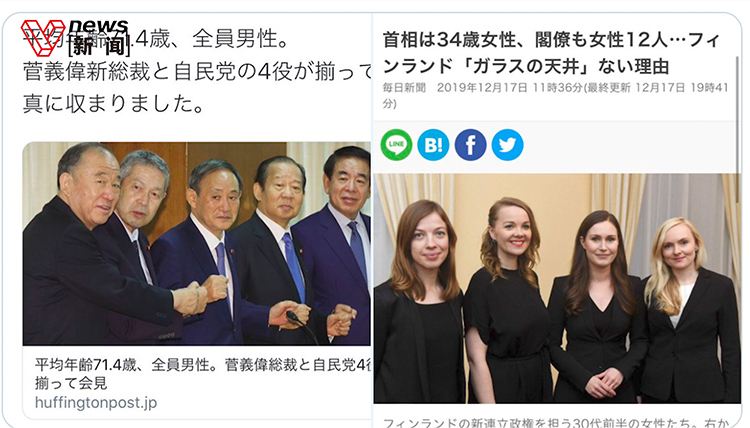
Task: Click the link card title 平均年齢71.4歳
Action: (203, 365)
